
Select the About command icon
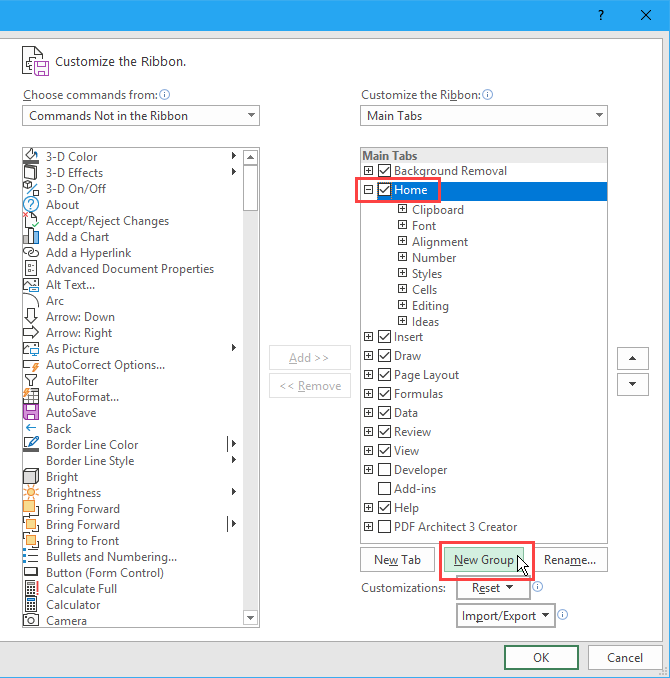(x=30, y=204)
